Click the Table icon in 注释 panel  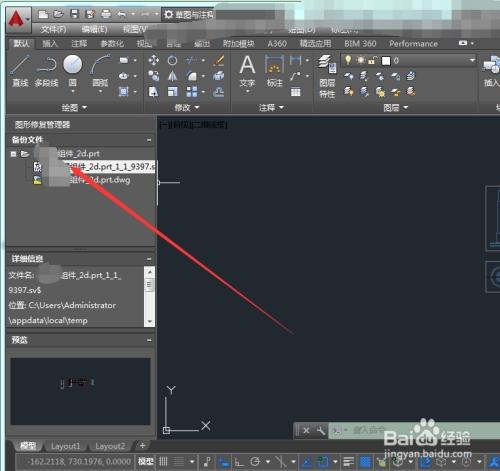(295, 92)
